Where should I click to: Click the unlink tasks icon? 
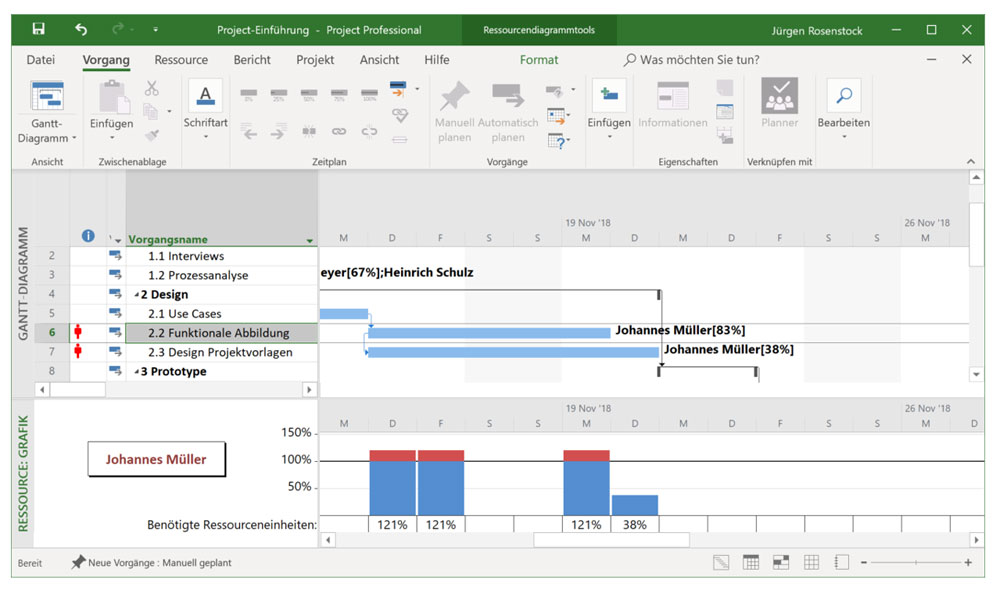(369, 131)
